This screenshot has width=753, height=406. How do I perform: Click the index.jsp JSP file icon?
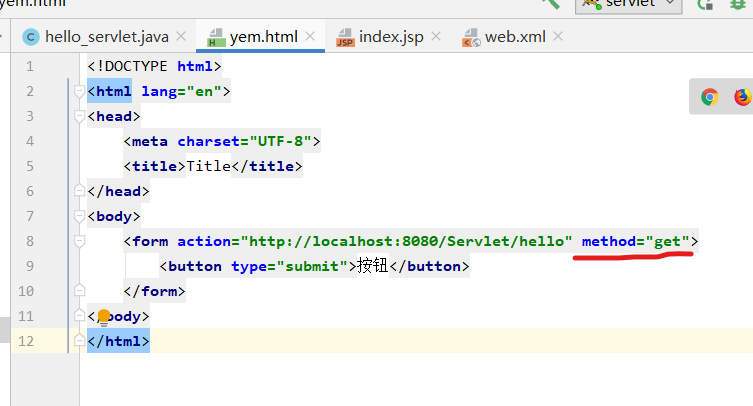(345, 37)
